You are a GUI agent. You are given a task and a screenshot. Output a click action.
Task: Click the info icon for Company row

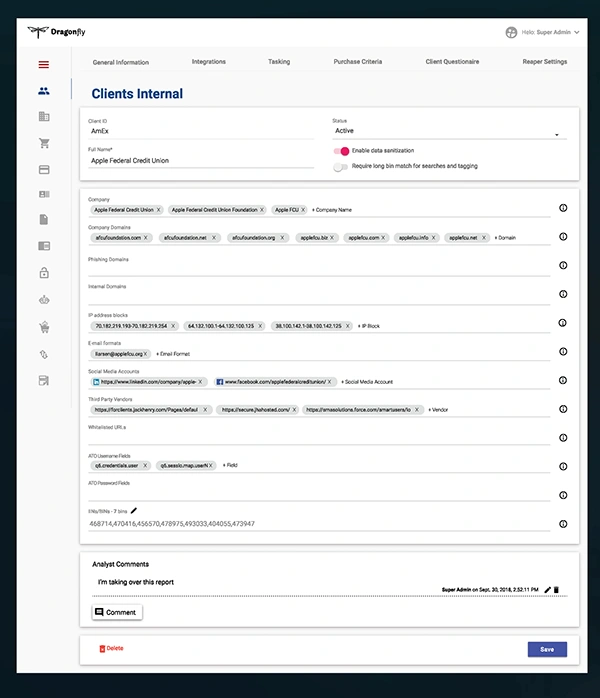pyautogui.click(x=563, y=208)
